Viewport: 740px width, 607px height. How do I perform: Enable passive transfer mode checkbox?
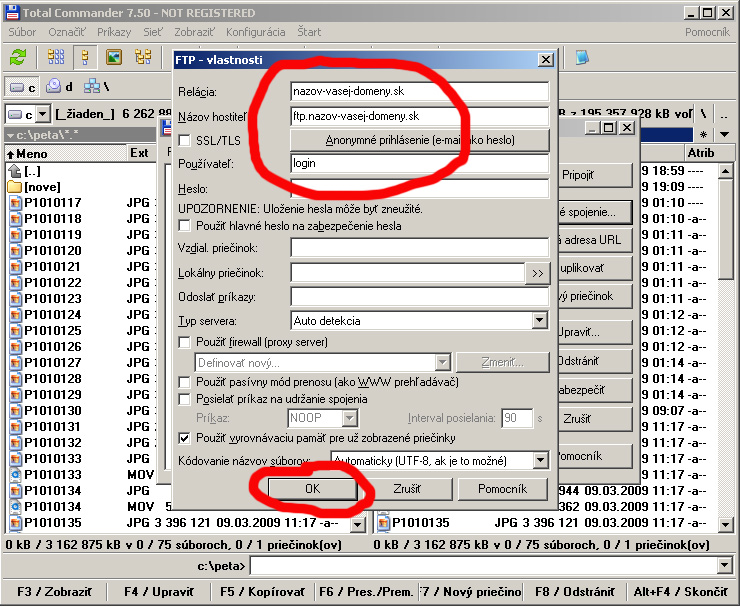[185, 382]
